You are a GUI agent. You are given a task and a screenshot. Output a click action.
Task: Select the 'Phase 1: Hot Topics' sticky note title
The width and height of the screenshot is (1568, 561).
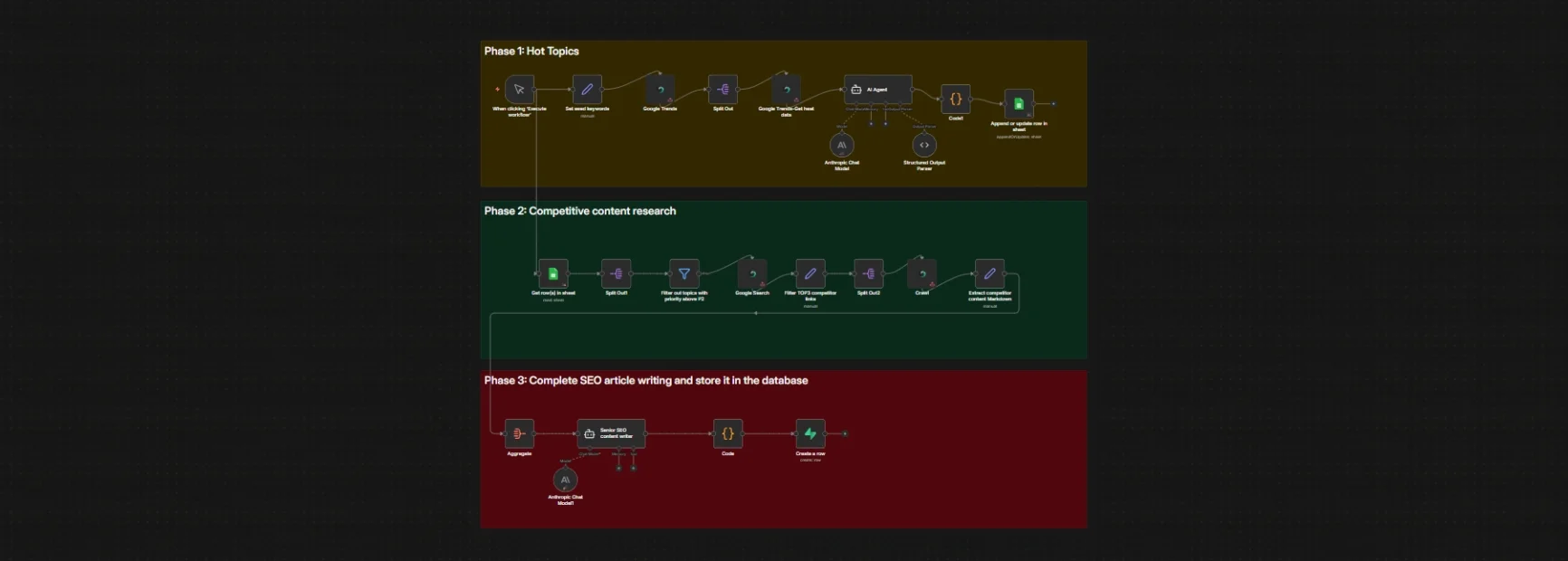(531, 52)
